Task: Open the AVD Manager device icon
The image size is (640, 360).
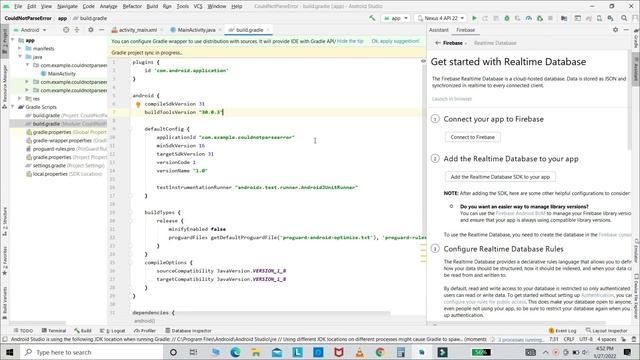Action: coord(599,18)
